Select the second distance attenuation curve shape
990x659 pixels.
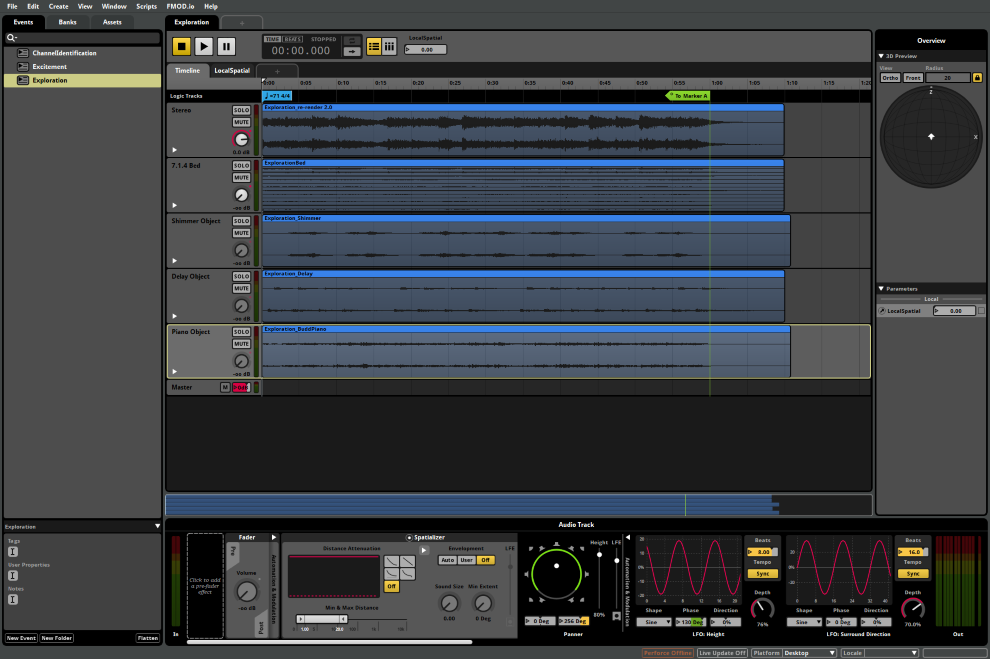pyautogui.click(x=407, y=561)
